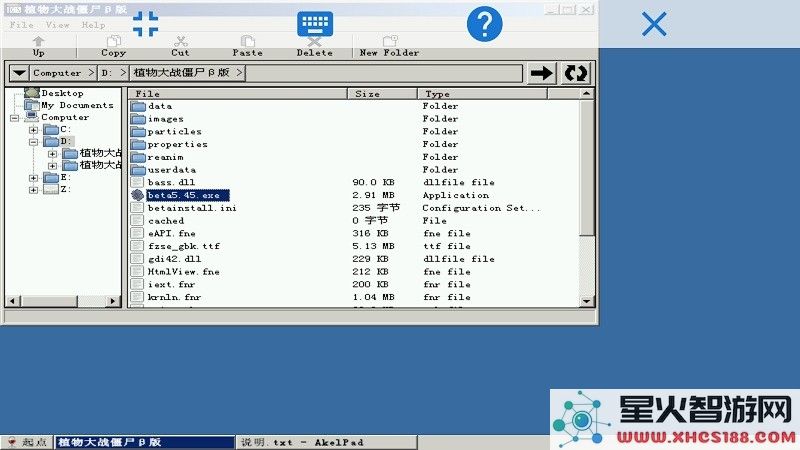Open the 起点 start button
The width and height of the screenshot is (800, 450).
pos(28,442)
